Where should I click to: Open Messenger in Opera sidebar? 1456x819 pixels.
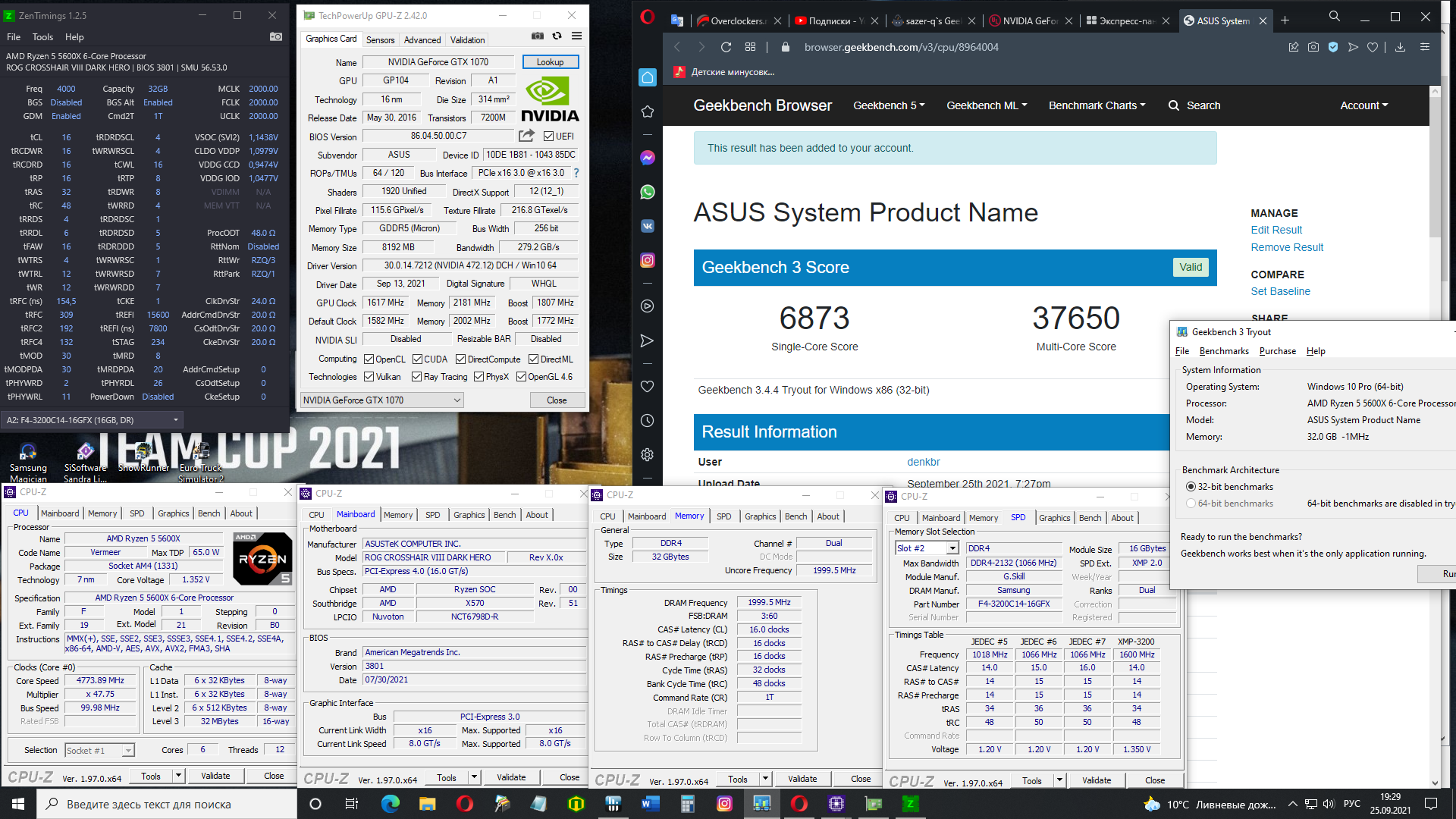pos(648,158)
